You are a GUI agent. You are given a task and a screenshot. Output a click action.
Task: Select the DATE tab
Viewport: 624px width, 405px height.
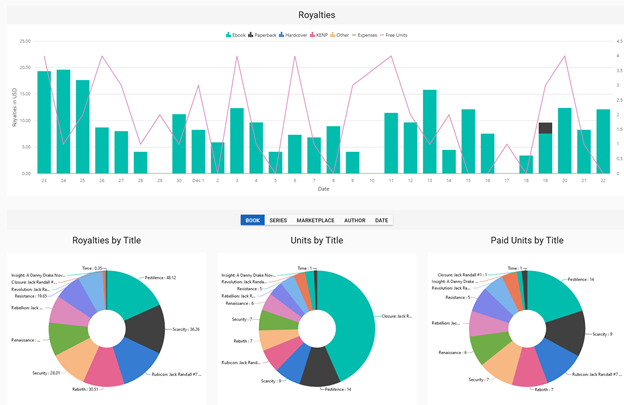click(381, 220)
